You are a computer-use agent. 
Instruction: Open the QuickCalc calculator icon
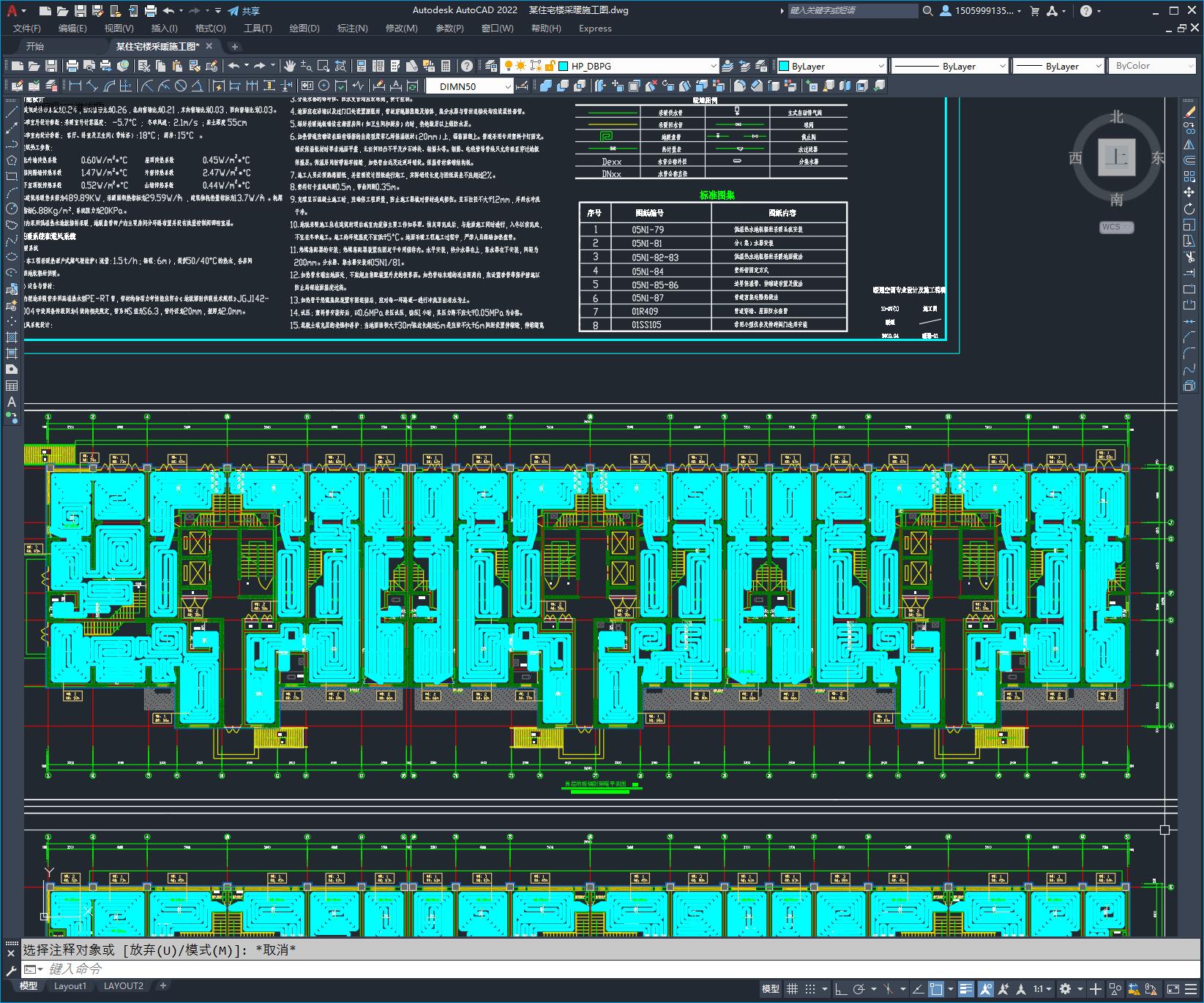[x=446, y=66]
